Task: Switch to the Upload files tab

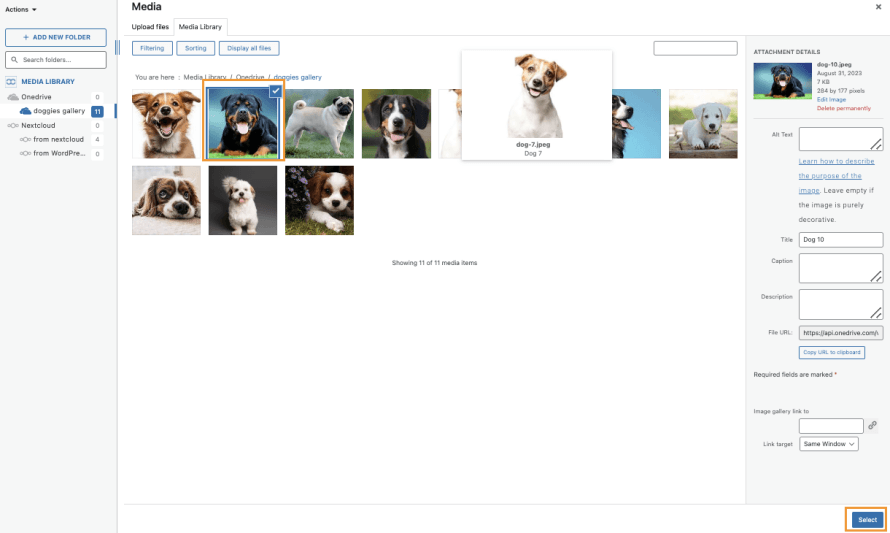Action: (150, 27)
